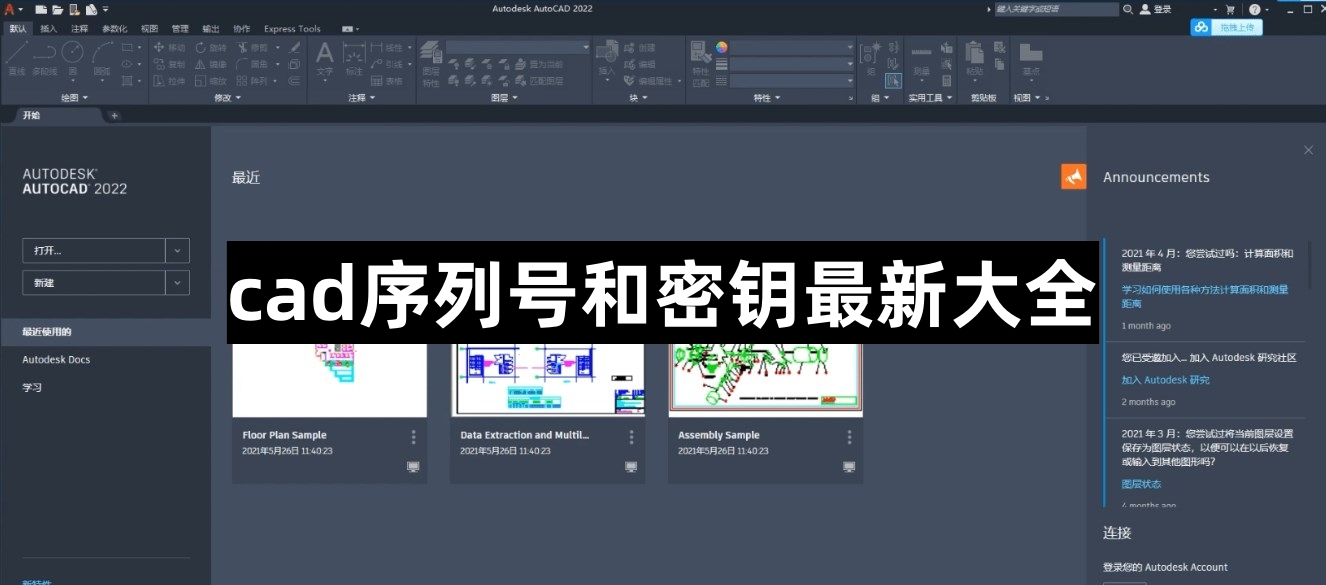Click the blue cloud upload (拖拽上传) button

point(1227,28)
